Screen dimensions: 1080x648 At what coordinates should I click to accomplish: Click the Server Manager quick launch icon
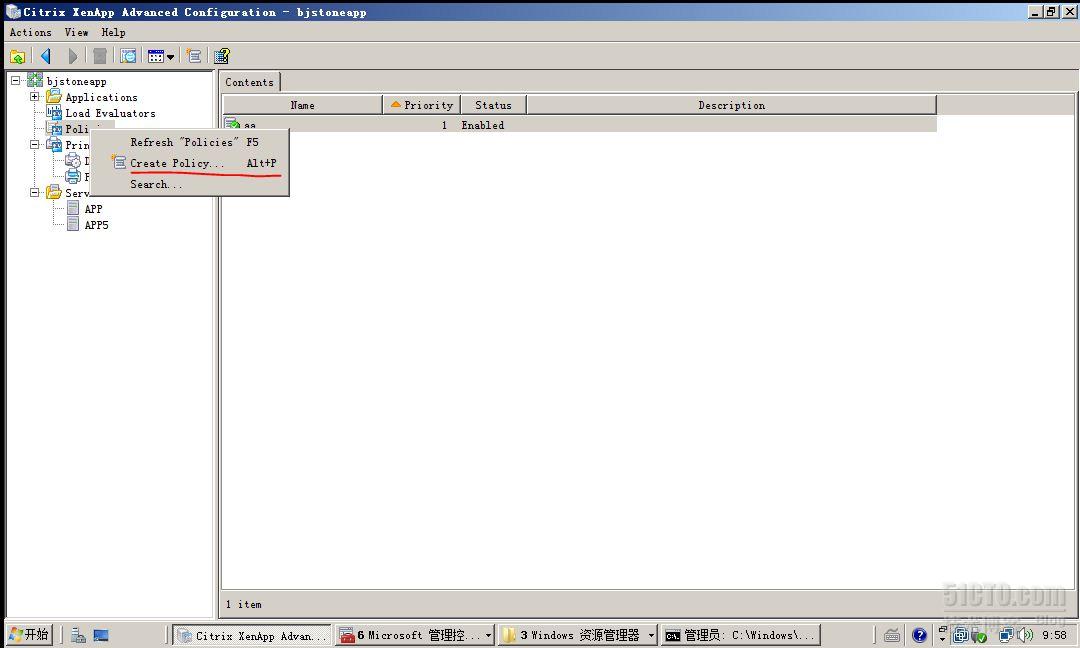[x=78, y=635]
